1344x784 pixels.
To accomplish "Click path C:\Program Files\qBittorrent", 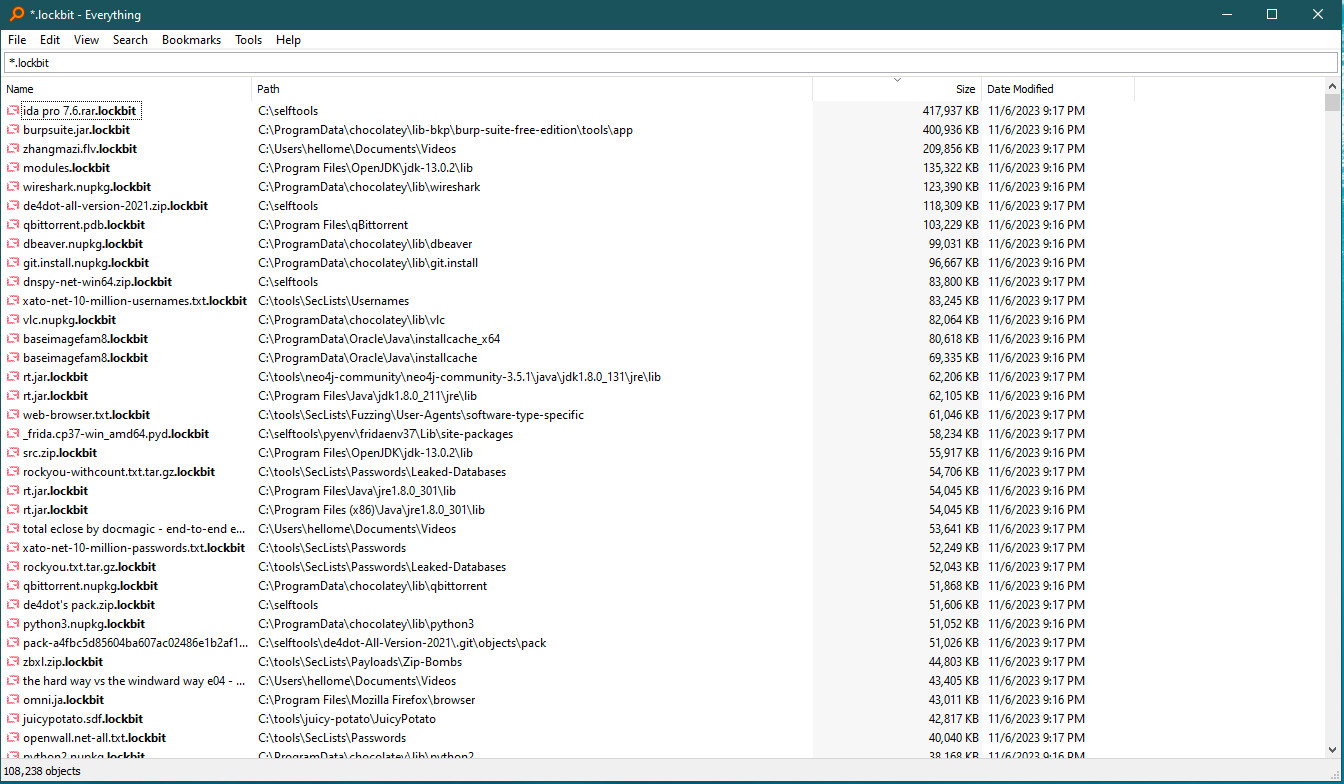I will (332, 225).
